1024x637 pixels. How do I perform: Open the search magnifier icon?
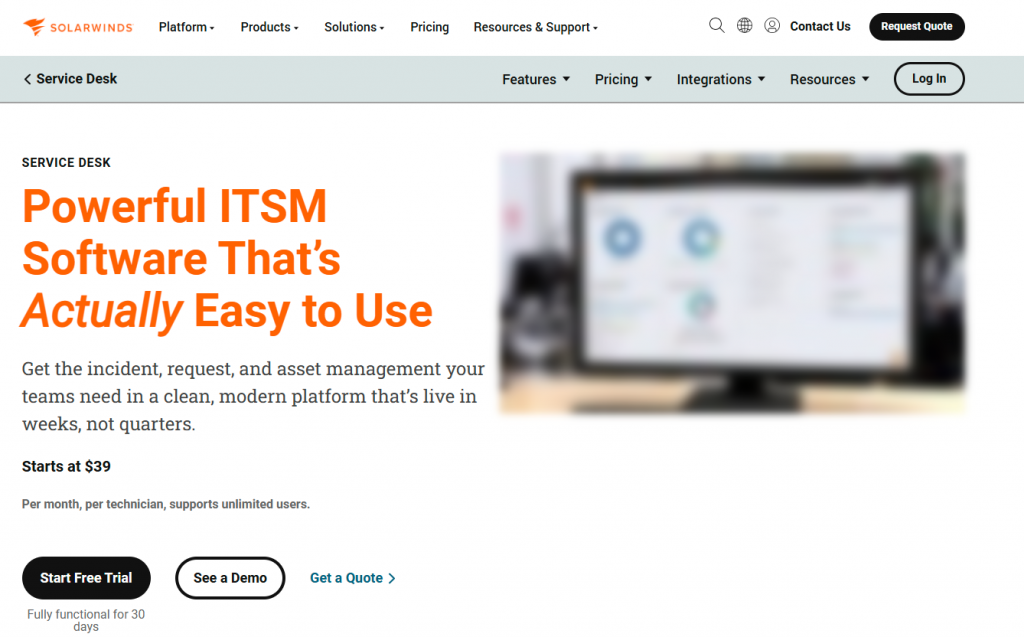(x=716, y=25)
